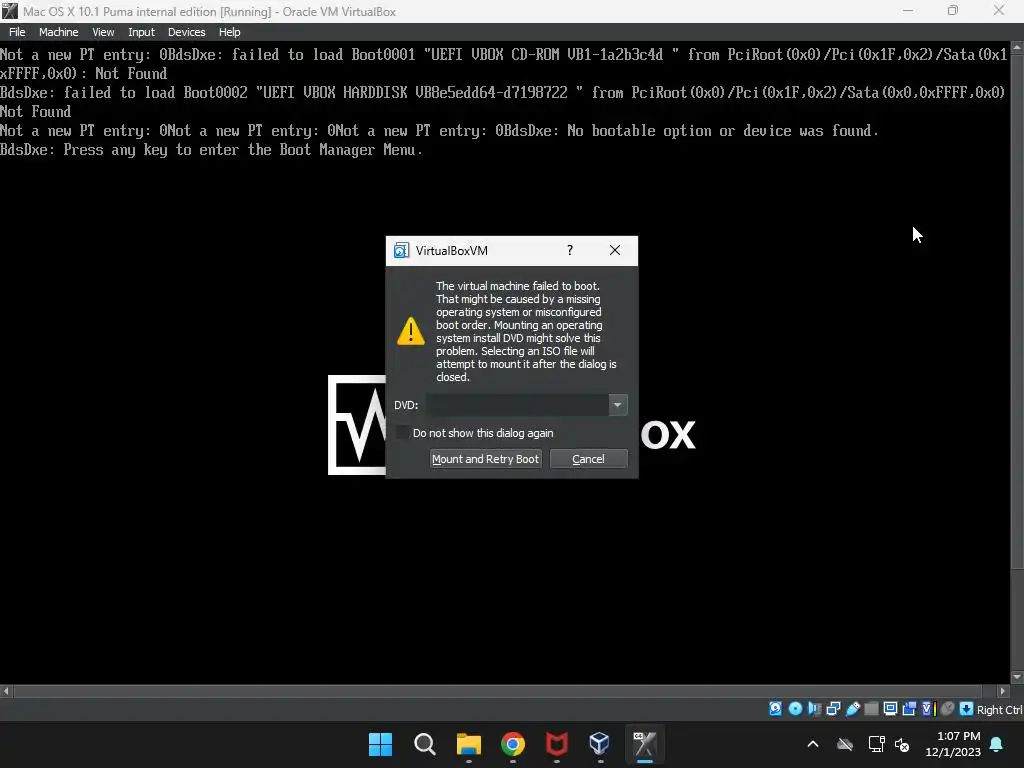Open the Help menu
Viewport: 1024px width, 768px height.
[229, 32]
